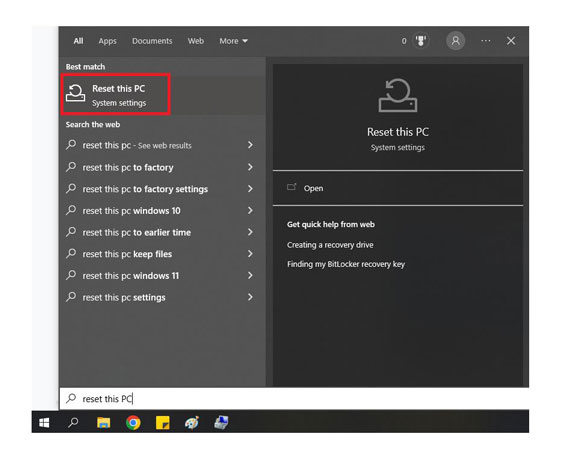Click the taskbar search magnifier icon
Screen dimensions: 580x450
(73, 422)
